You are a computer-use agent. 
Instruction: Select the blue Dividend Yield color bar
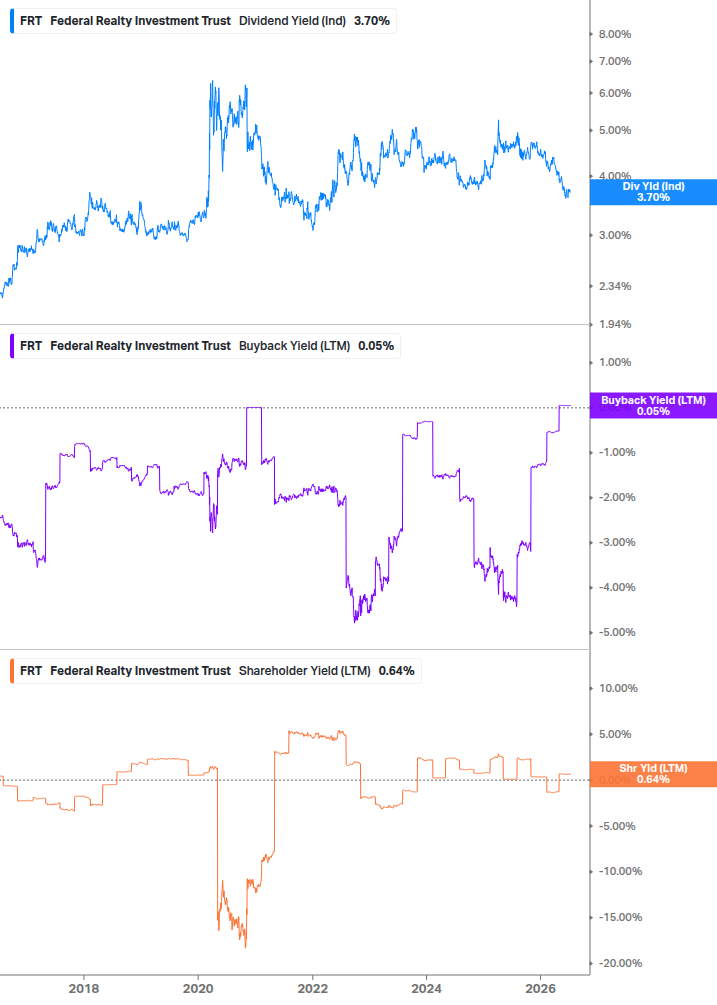[x=12, y=21]
